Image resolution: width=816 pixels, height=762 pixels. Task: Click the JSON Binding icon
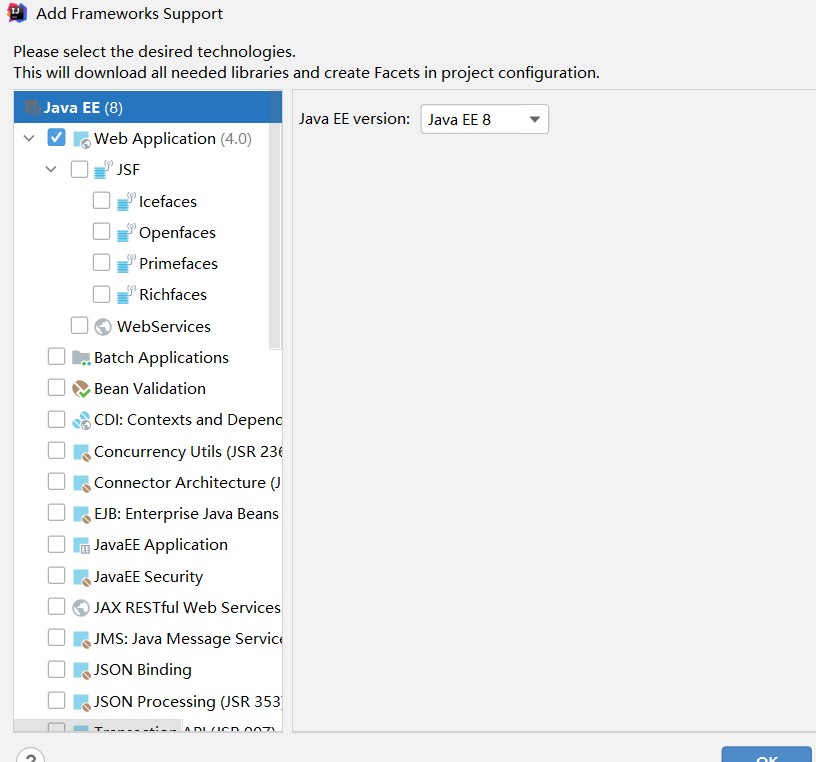[x=82, y=670]
